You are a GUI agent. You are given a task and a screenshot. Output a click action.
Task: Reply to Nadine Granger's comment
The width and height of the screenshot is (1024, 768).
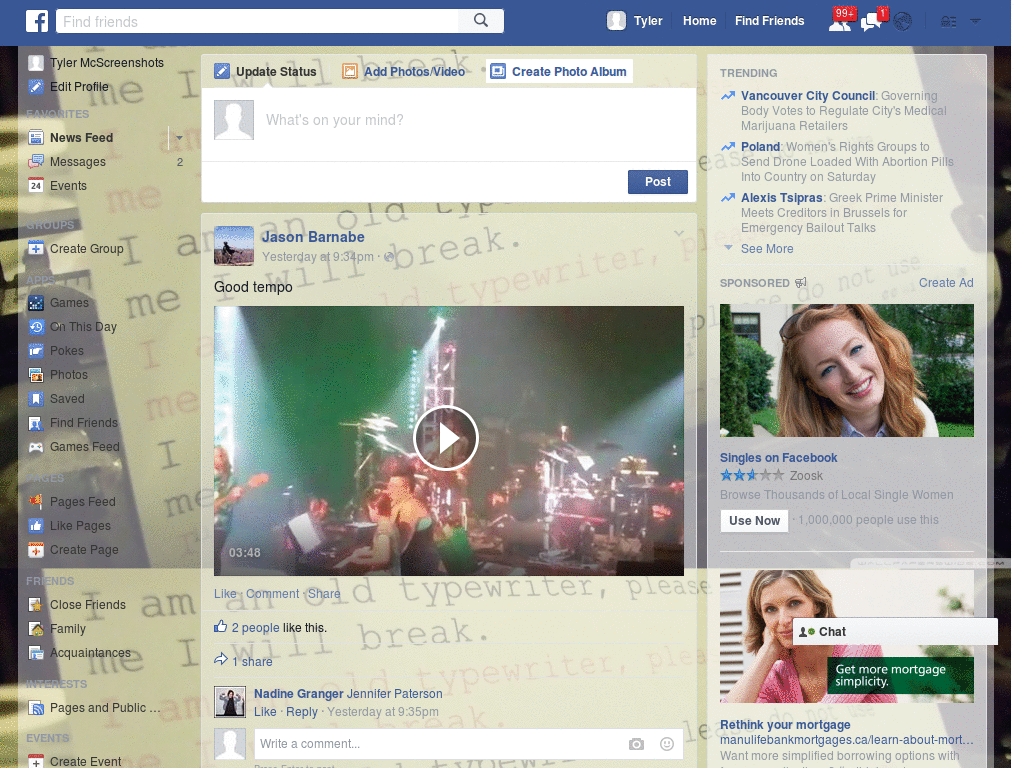pos(302,712)
